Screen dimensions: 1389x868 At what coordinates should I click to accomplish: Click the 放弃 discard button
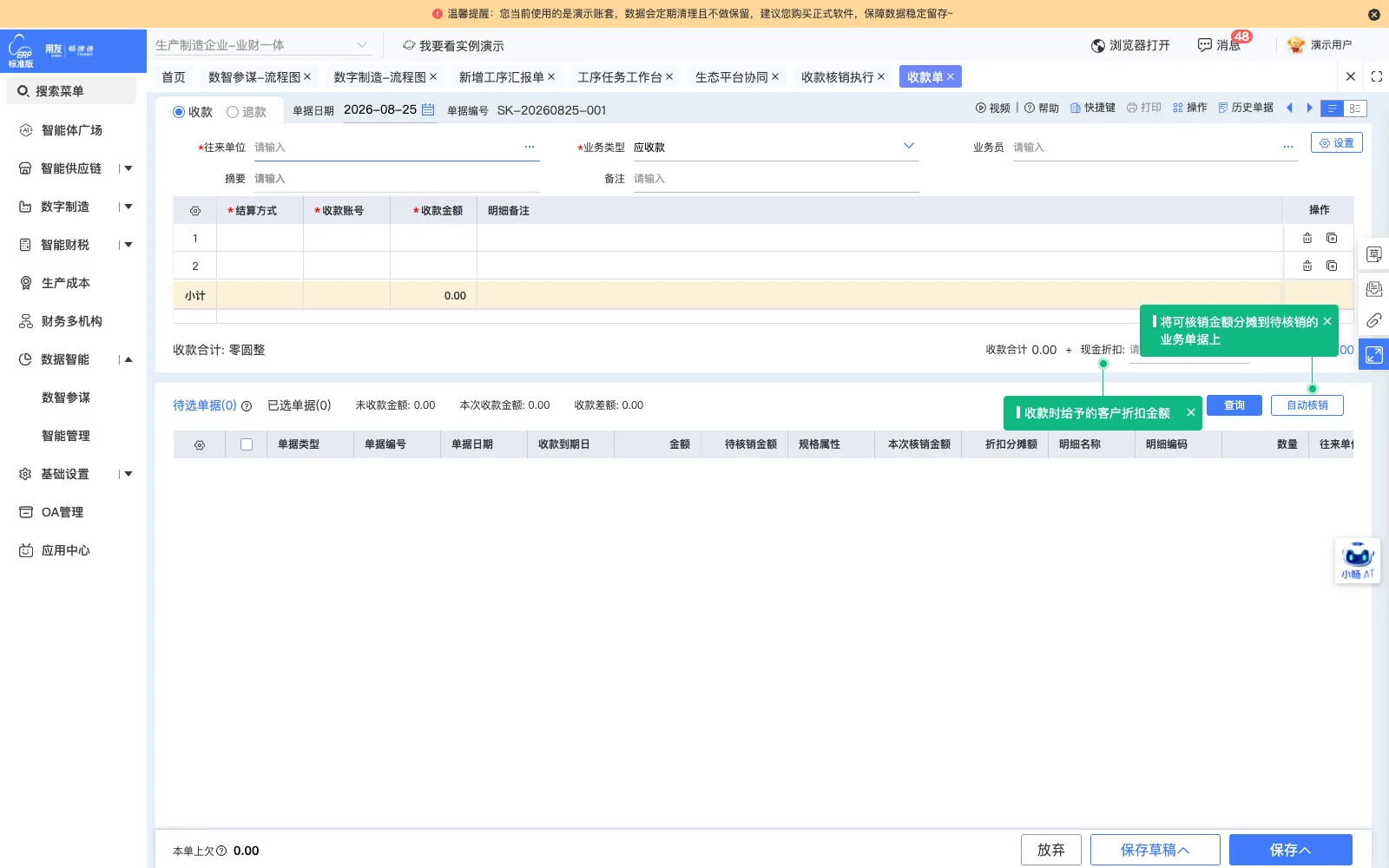1051,850
